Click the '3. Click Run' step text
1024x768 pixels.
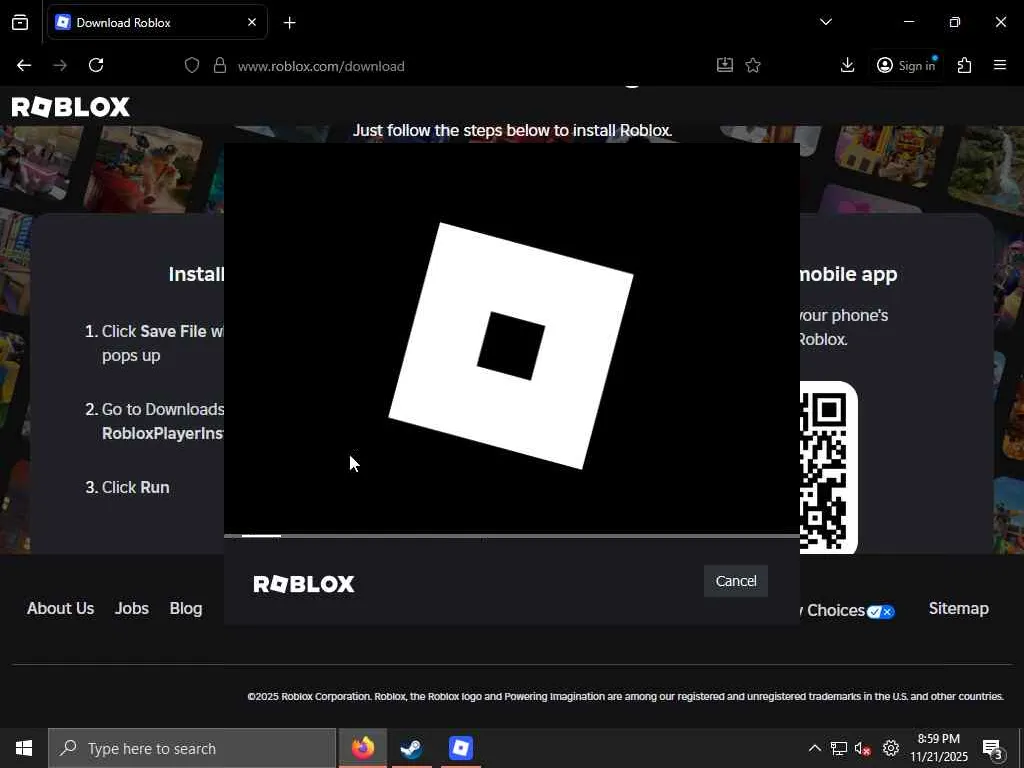pyautogui.click(x=127, y=487)
